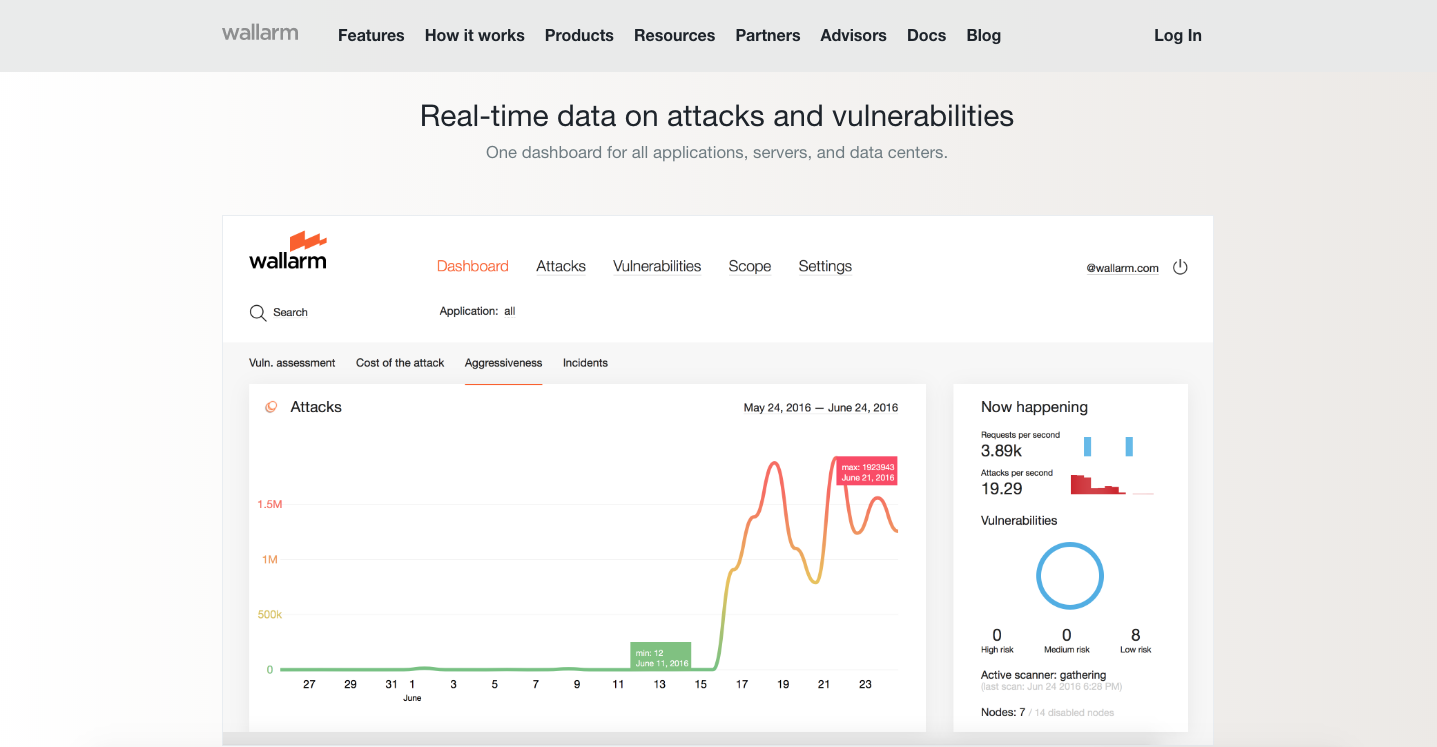
Task: Click the power logout icon
Action: [x=1180, y=267]
